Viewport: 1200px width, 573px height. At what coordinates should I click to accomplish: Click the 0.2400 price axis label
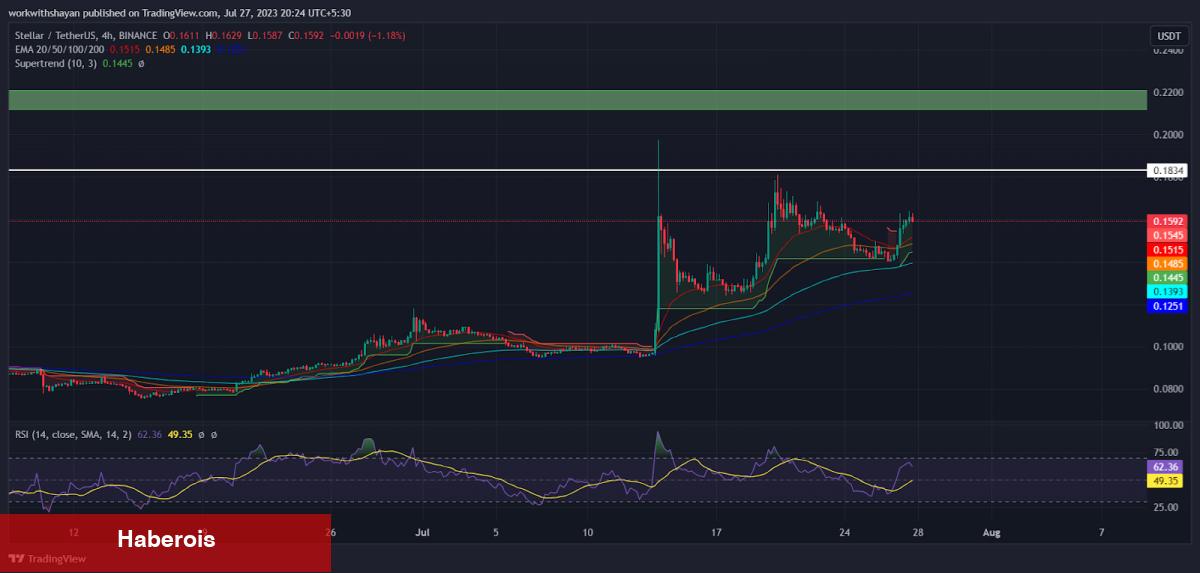[1168, 49]
